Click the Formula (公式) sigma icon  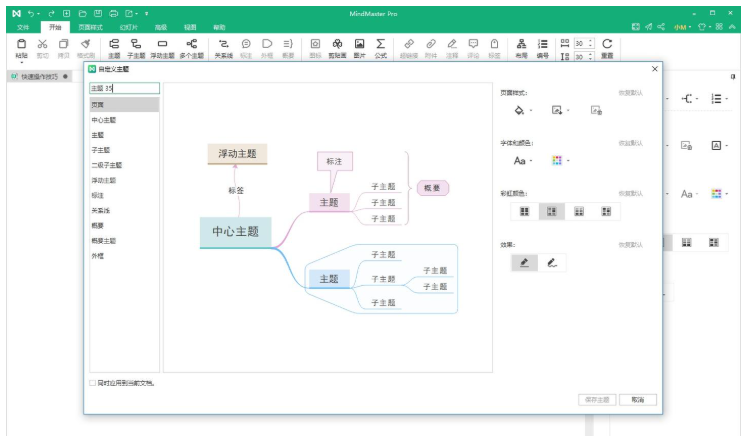(x=381, y=47)
